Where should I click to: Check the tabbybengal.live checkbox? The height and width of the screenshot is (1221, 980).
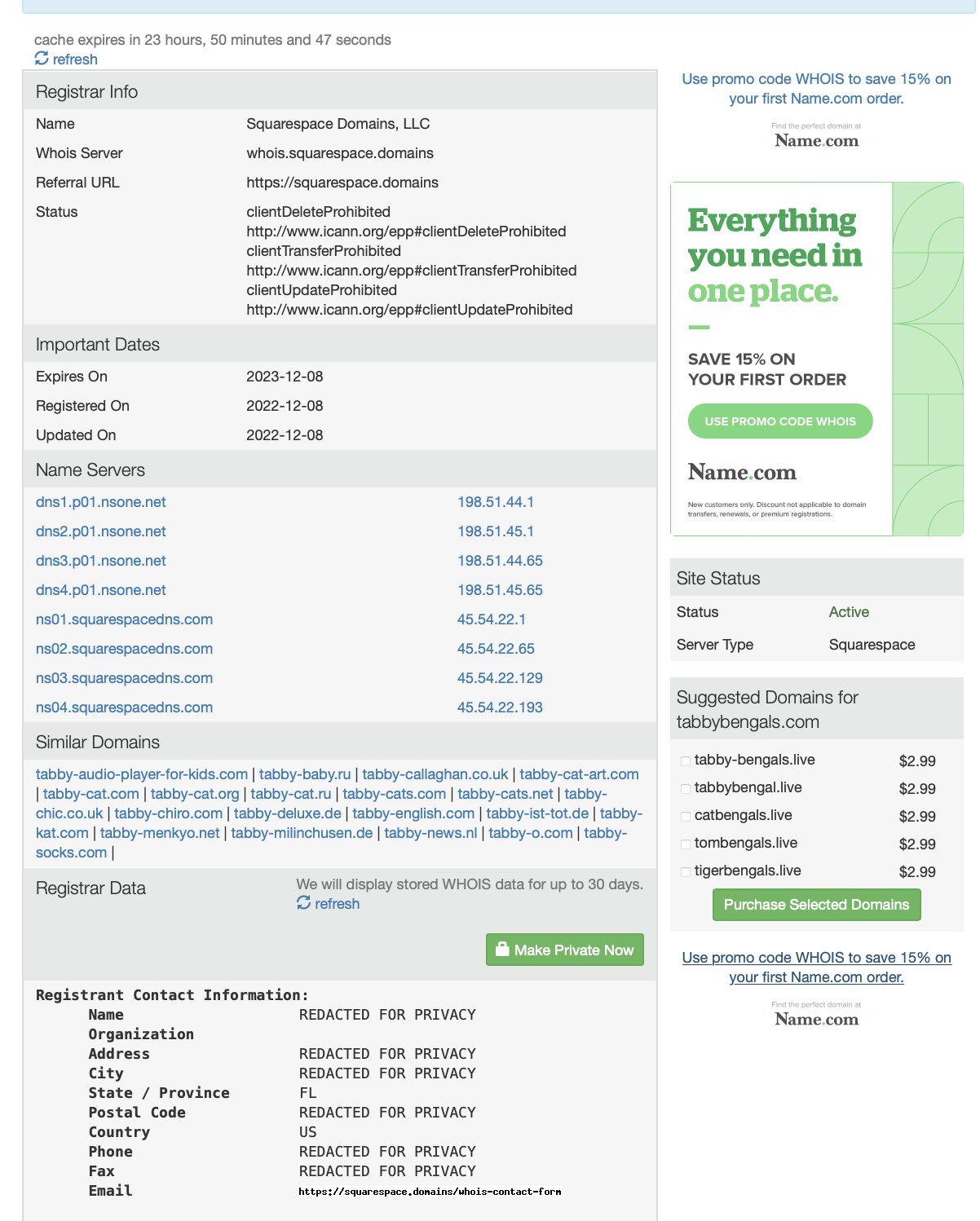686,788
